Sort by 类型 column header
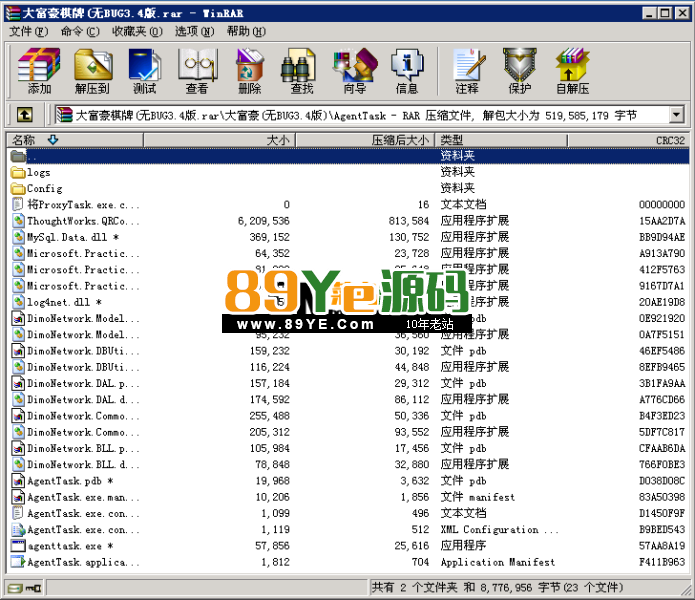 click(x=501, y=140)
